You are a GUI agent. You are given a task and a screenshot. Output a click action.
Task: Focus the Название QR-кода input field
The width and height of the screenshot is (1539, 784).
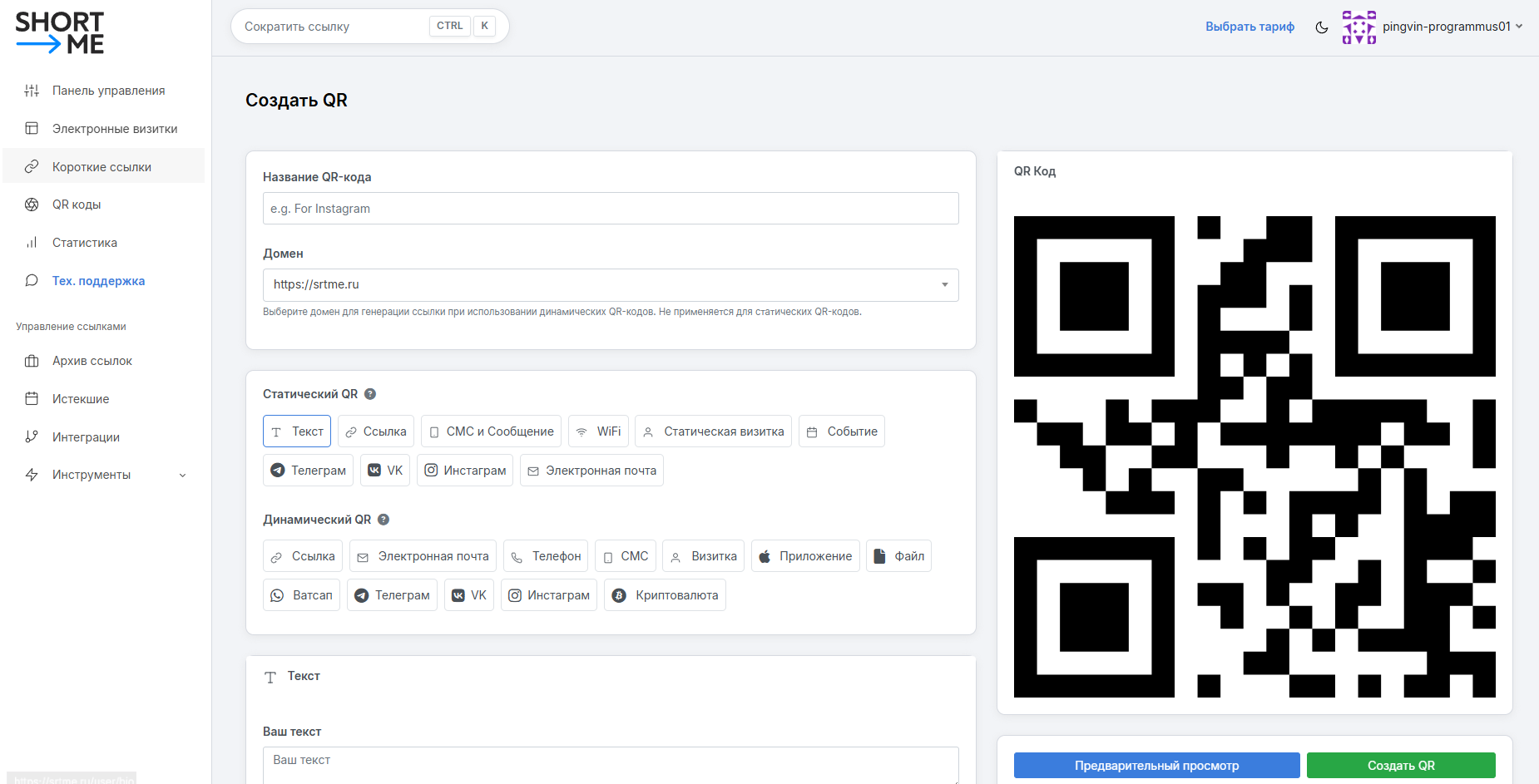tap(611, 209)
